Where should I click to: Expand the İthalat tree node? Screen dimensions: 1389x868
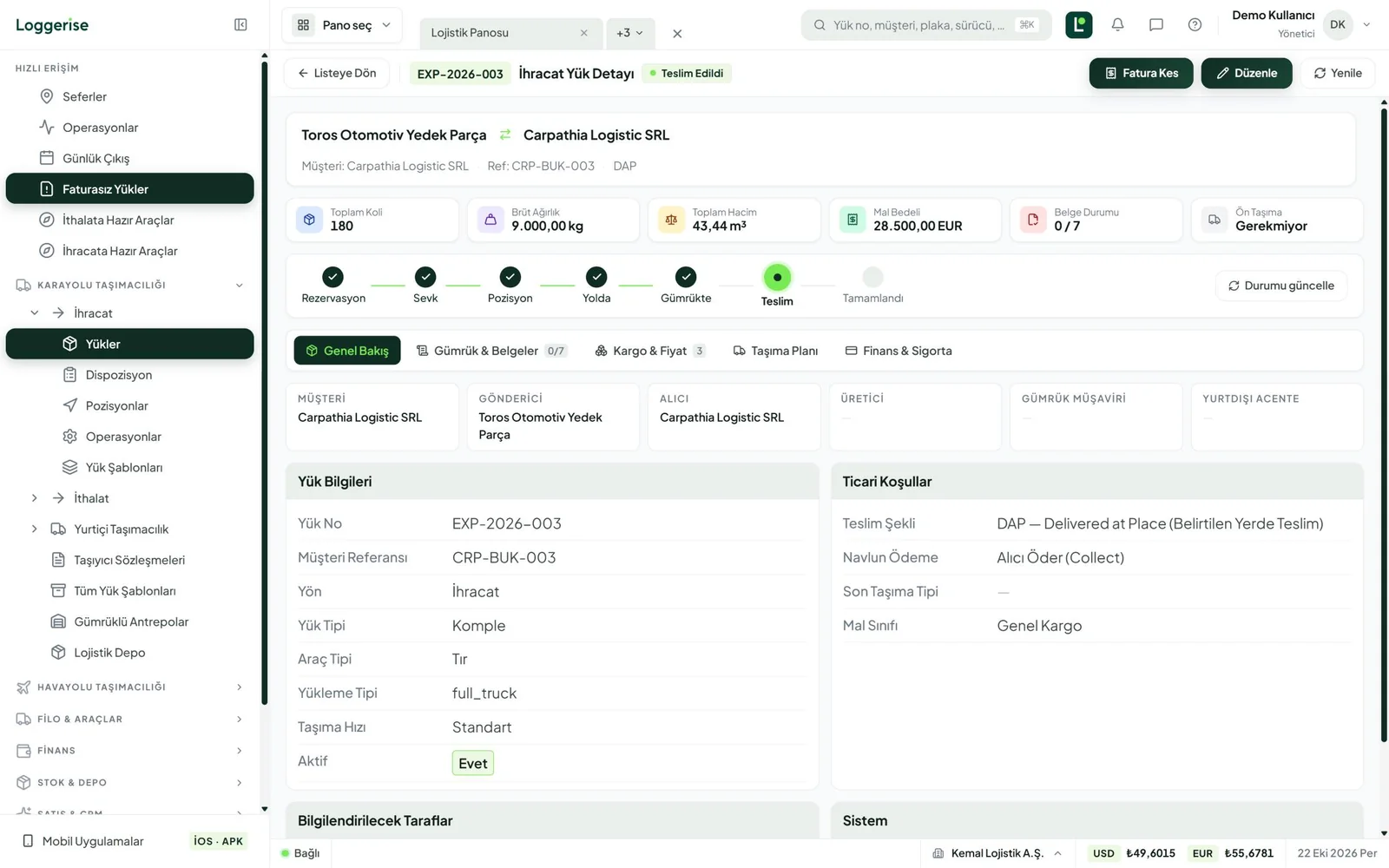point(35,498)
